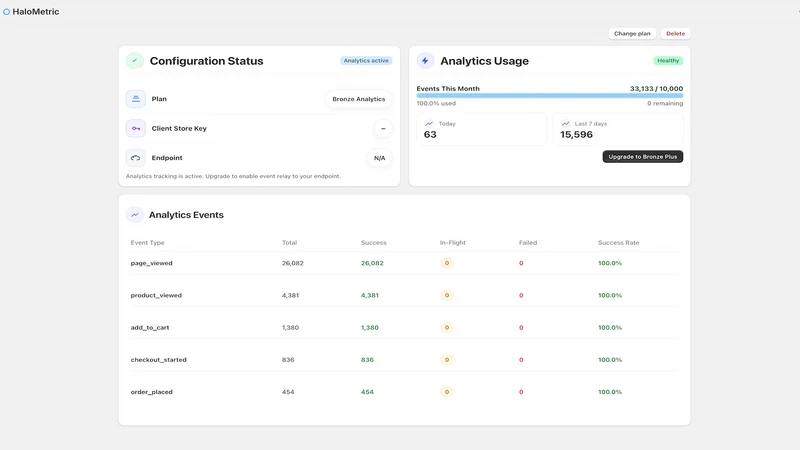Viewport: 800px width, 450px height.
Task: Click the HaloMetric brand name
Action: [36, 12]
